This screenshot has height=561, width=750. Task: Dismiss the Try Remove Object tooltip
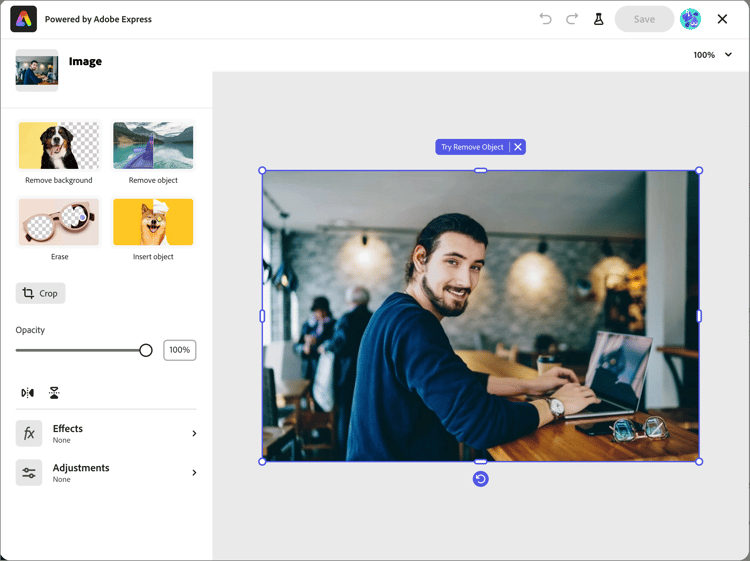[518, 147]
